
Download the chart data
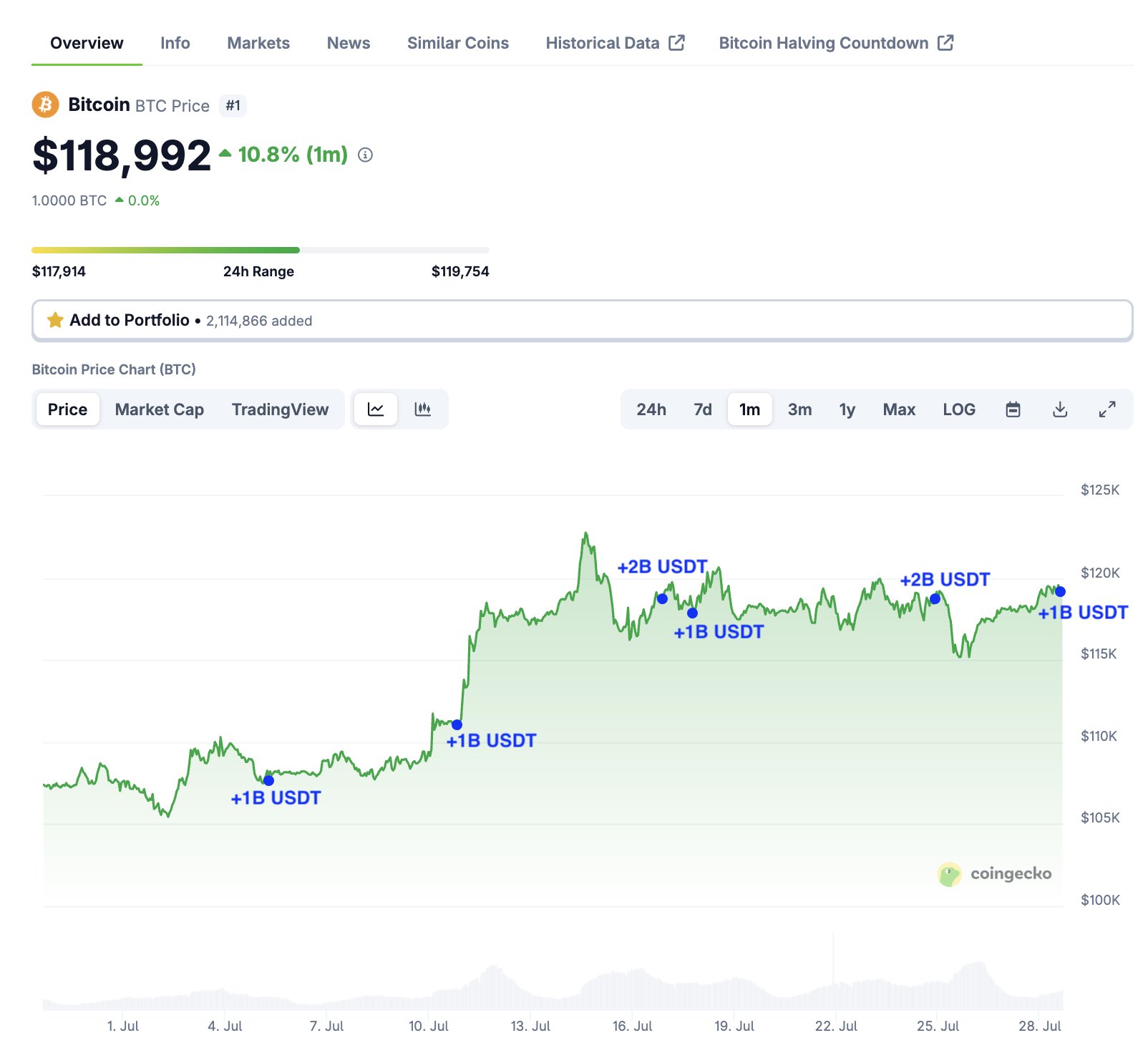point(1060,409)
